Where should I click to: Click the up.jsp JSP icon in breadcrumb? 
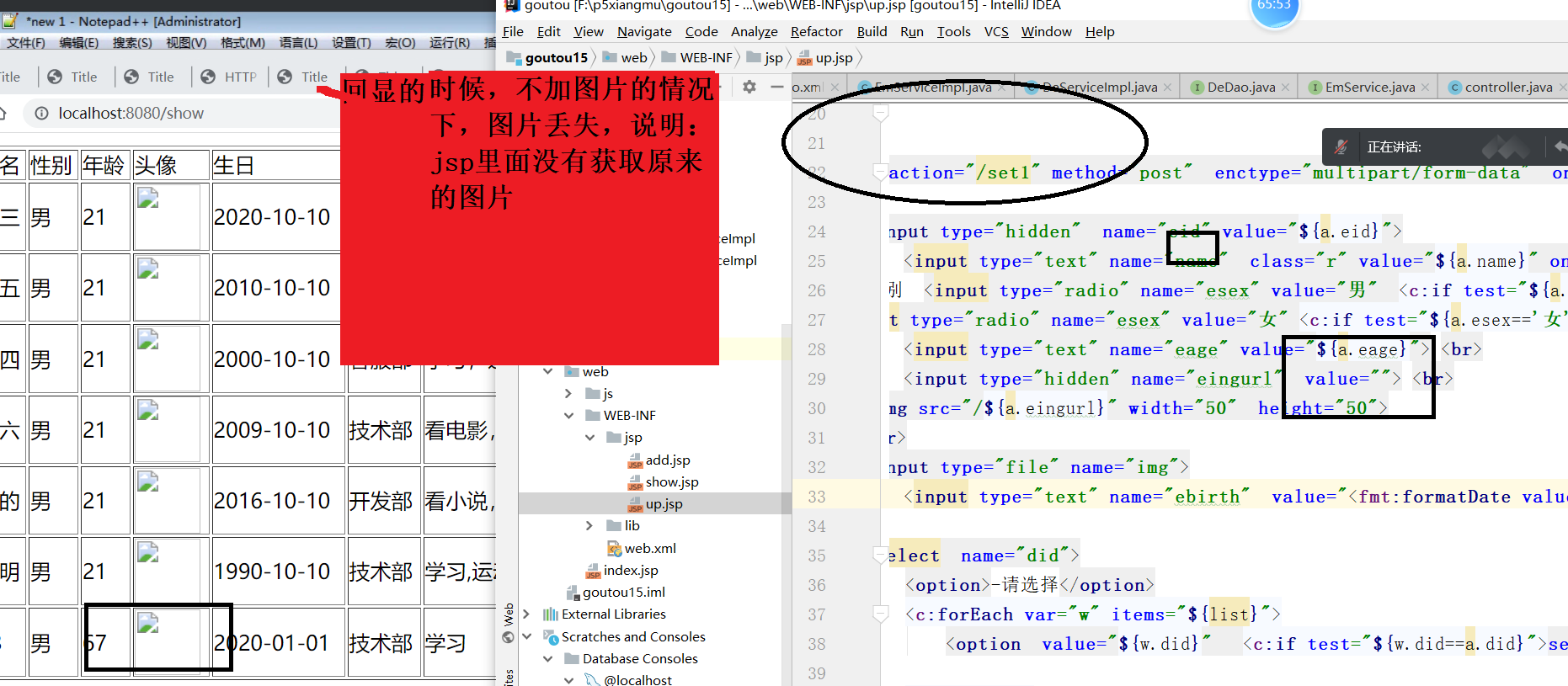pos(804,58)
